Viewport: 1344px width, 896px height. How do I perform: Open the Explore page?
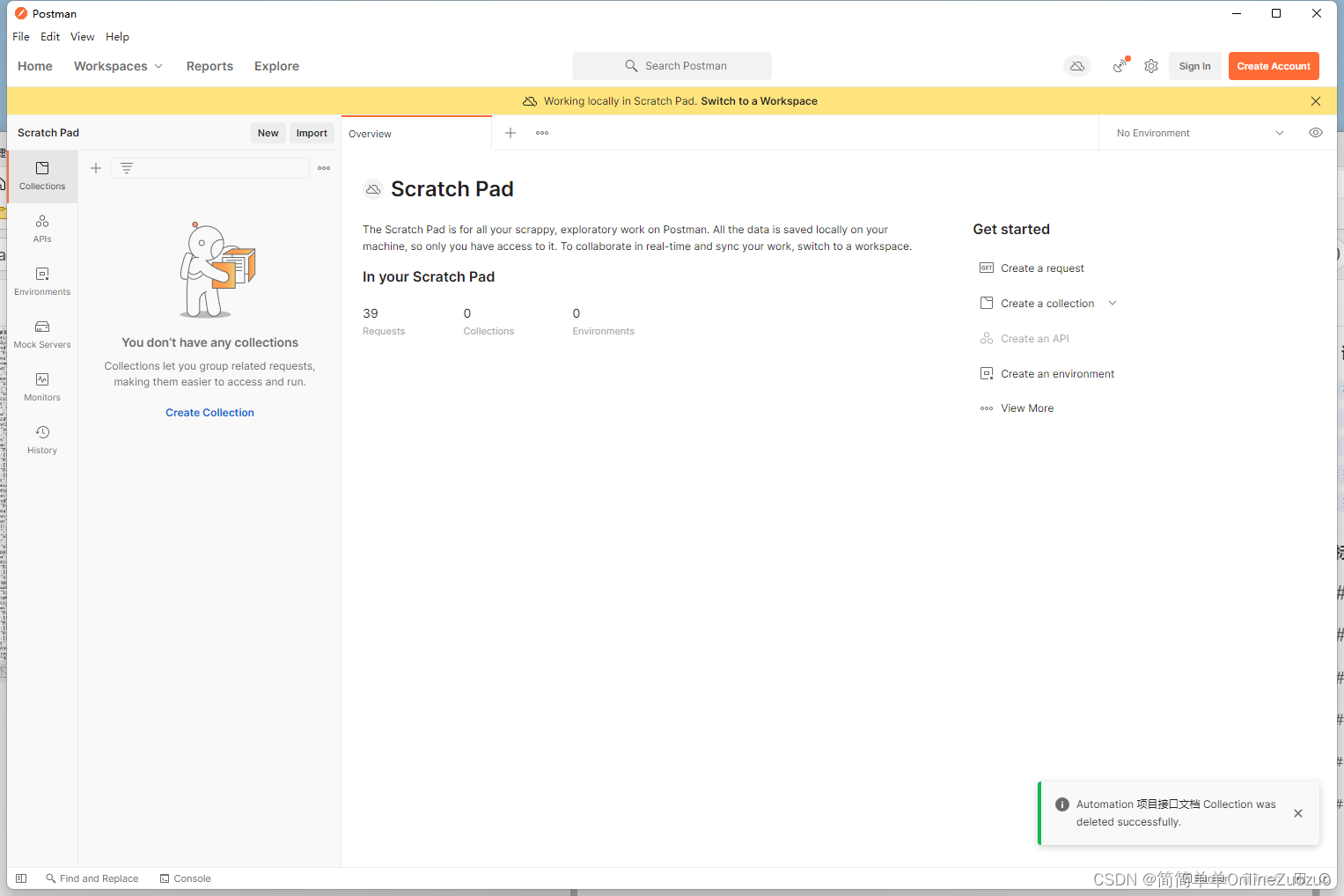tap(276, 66)
